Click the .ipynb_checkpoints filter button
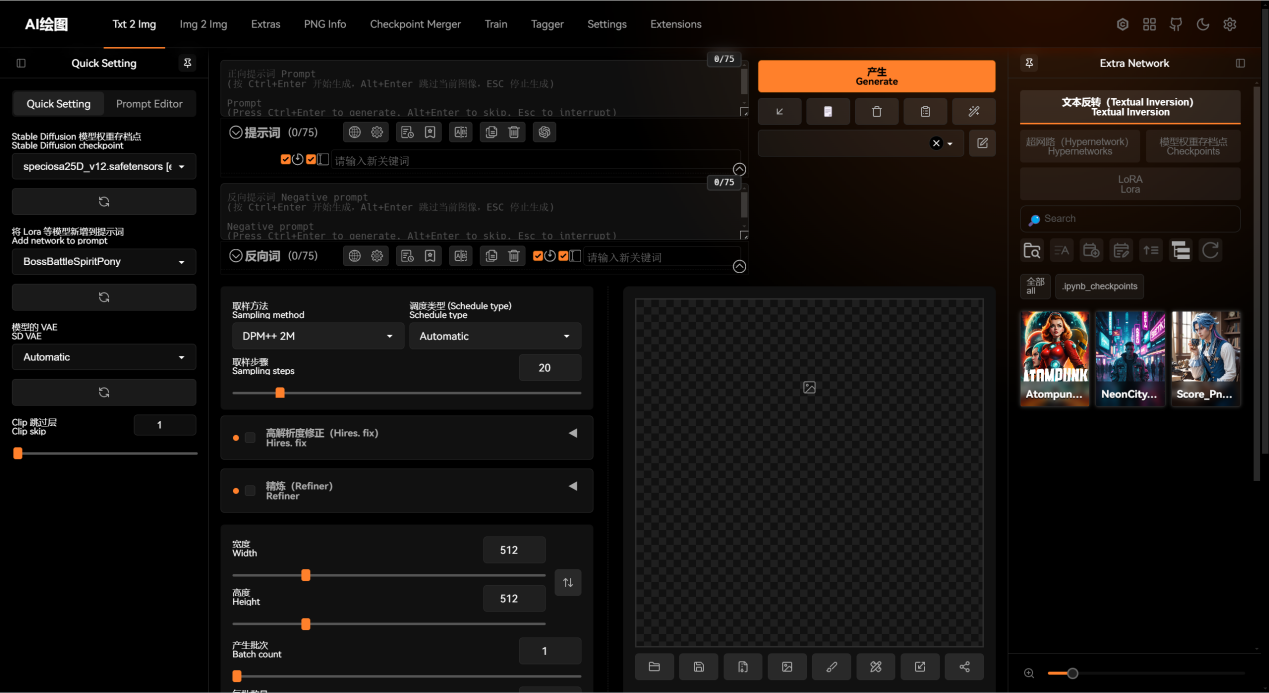The height and width of the screenshot is (693, 1269). coord(1099,286)
